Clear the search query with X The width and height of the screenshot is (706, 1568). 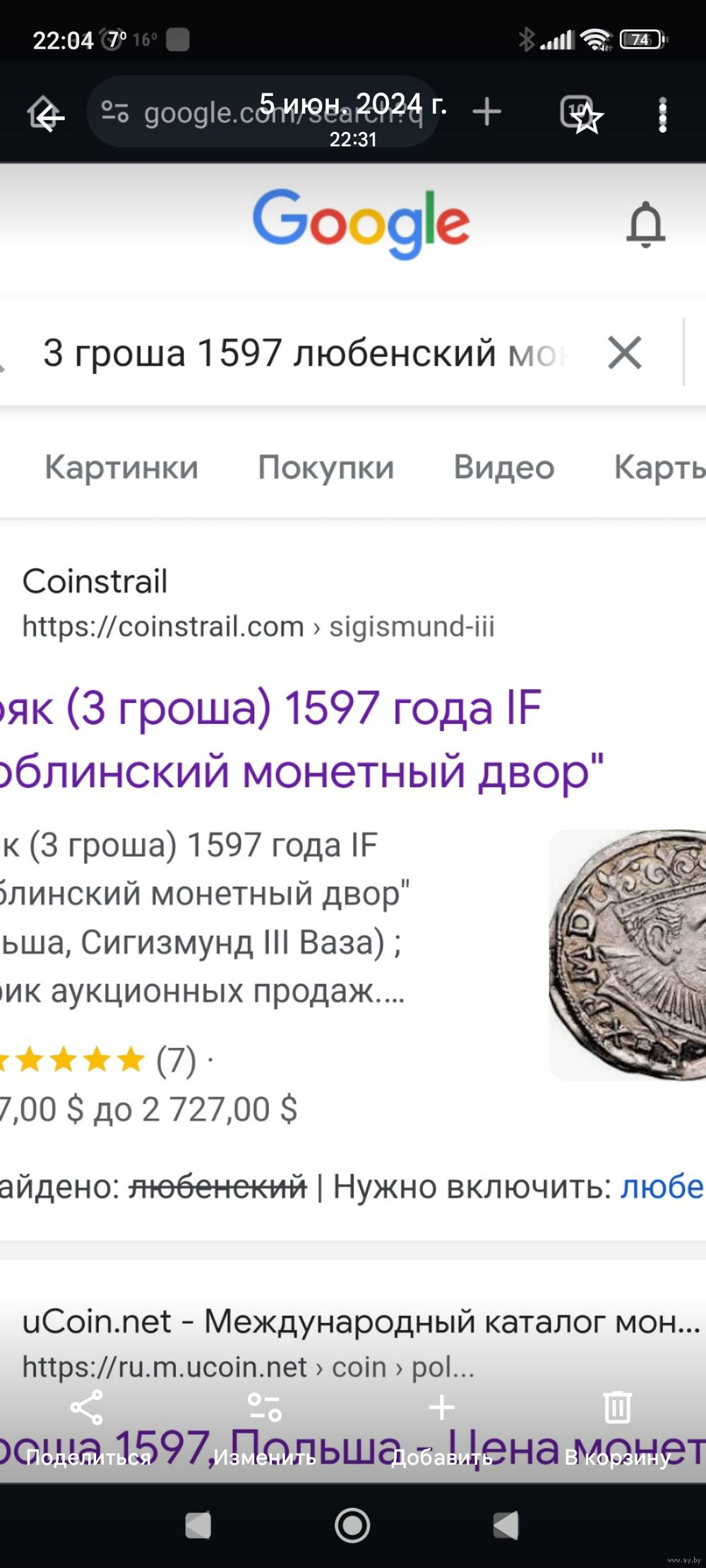click(625, 353)
